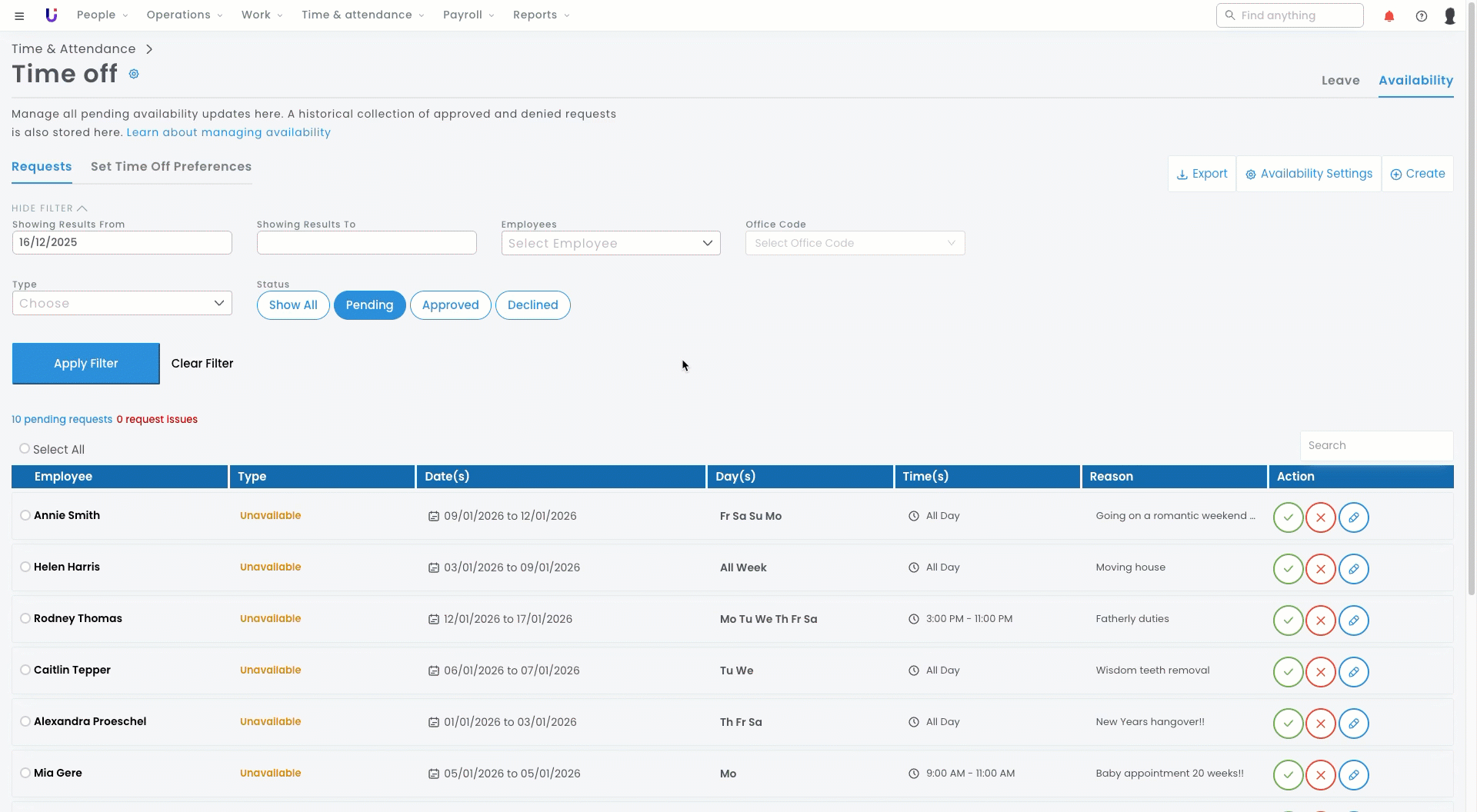Edit Rodney Thomas's request via pencil icon

point(1353,621)
